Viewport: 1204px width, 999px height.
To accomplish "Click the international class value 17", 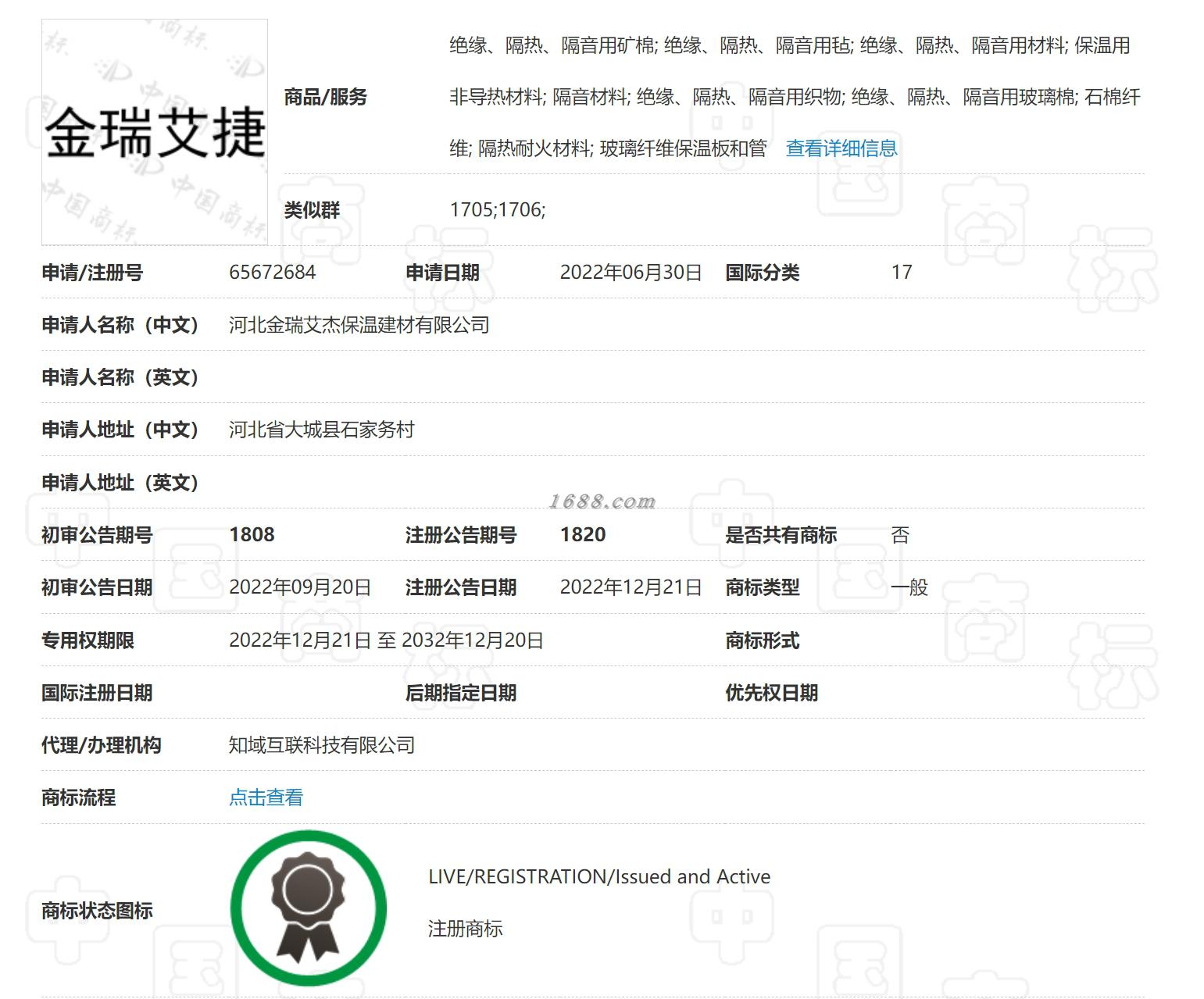I will coord(902,272).
